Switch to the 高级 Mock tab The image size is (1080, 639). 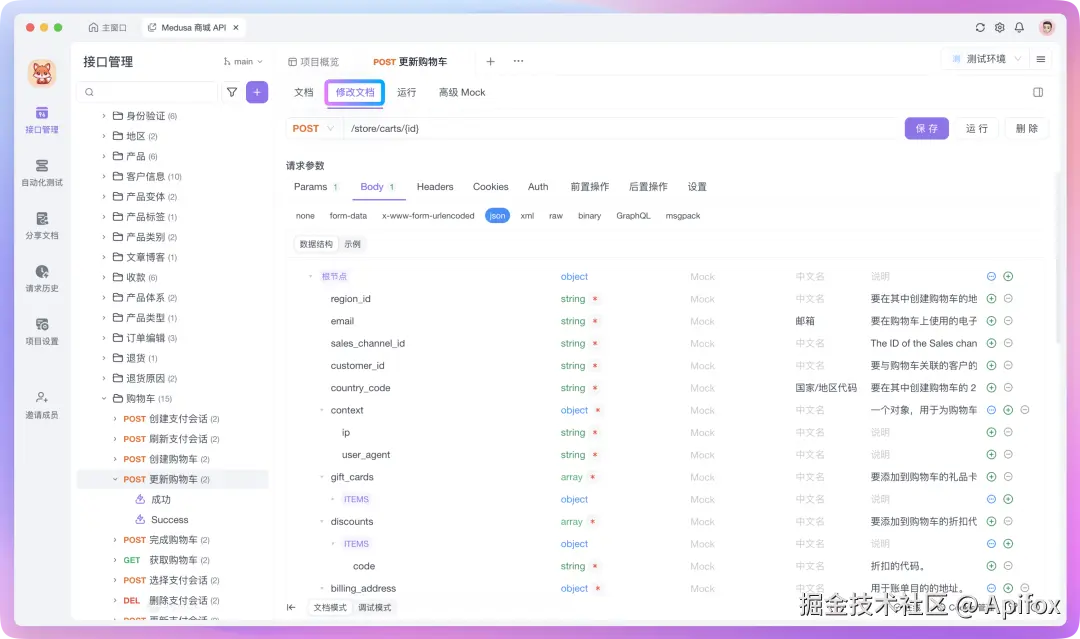[x=460, y=92]
